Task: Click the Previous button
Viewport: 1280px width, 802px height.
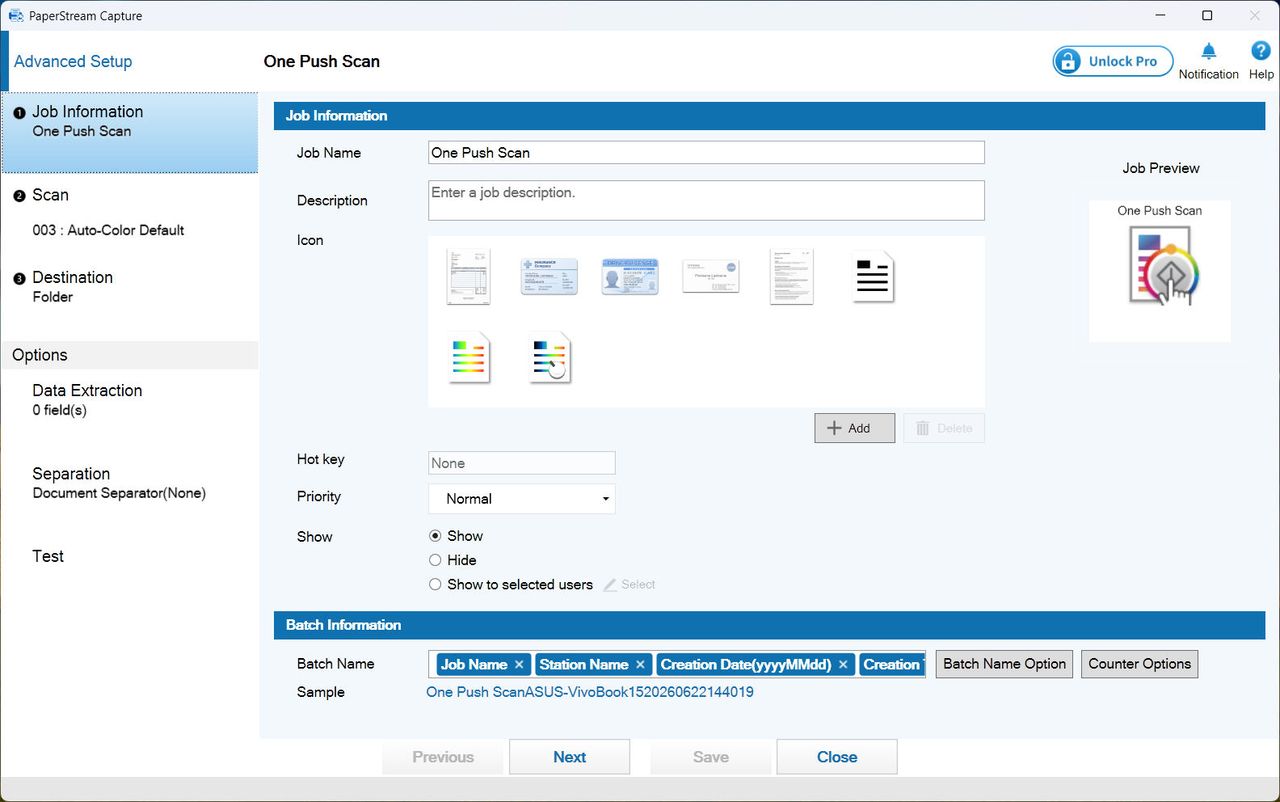Action: (x=443, y=757)
